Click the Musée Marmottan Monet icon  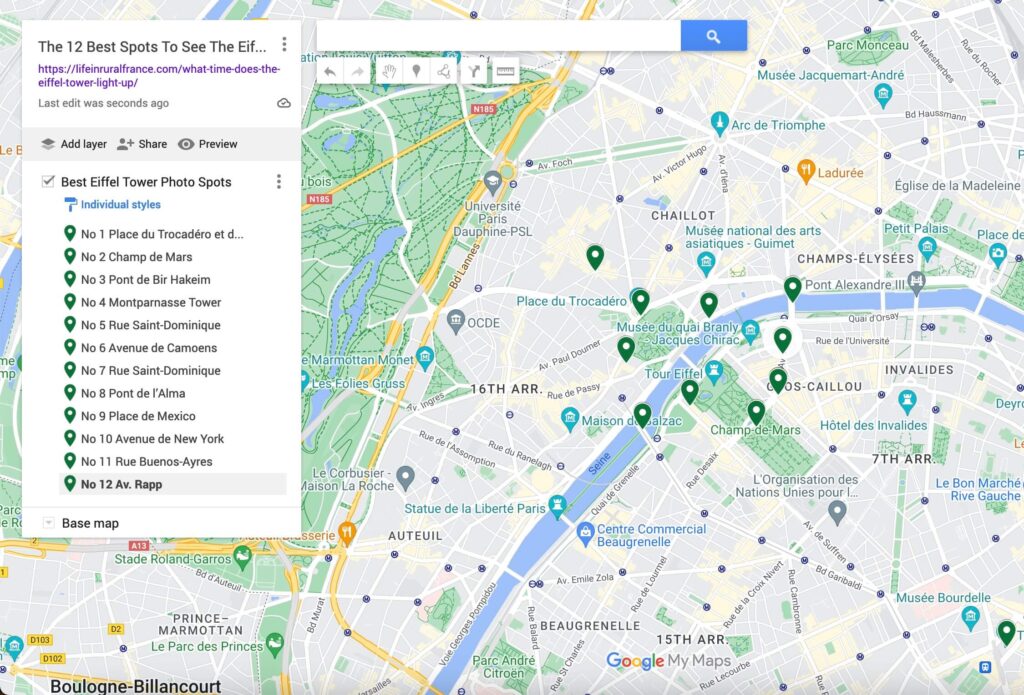coord(425,358)
